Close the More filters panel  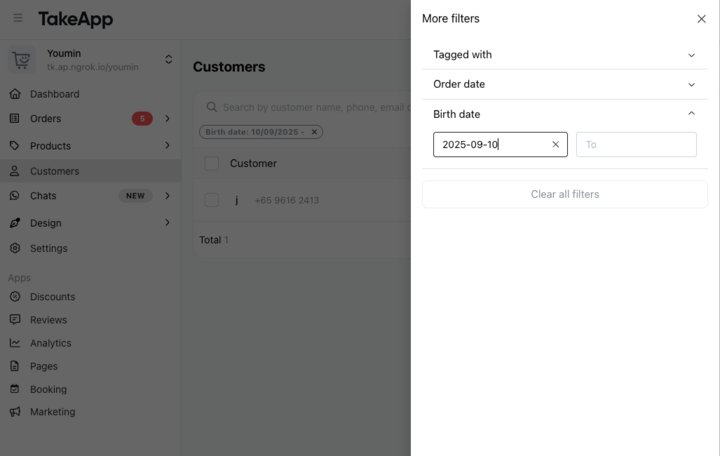701,19
